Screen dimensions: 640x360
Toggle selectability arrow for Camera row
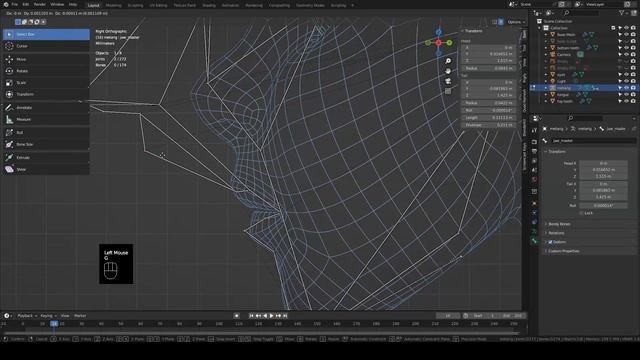pos(620,55)
